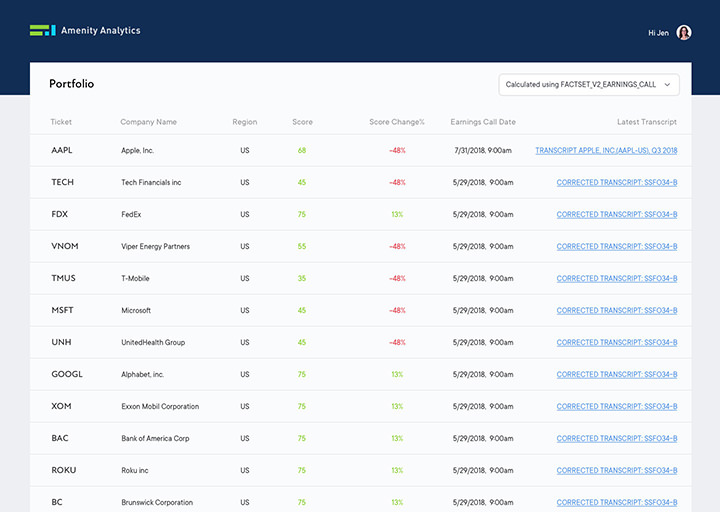The height and width of the screenshot is (512, 720).
Task: Open the corrected transcript link for XOM row
Action: tap(617, 406)
